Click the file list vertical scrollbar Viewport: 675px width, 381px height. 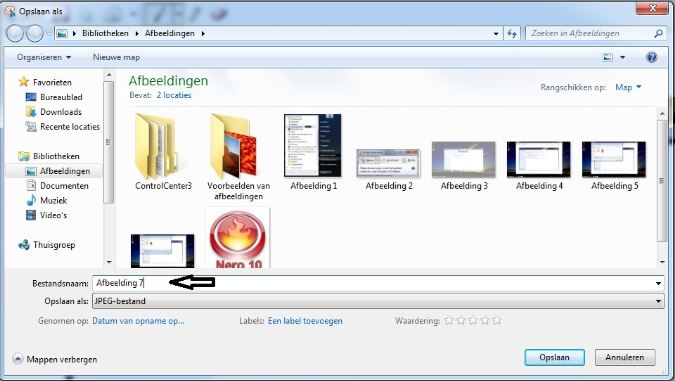[662, 187]
